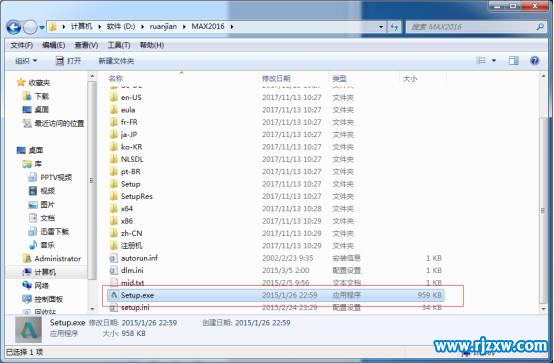This screenshot has height=363, width=554.
Task: Go back with the Back arrow button
Action: click(13, 27)
